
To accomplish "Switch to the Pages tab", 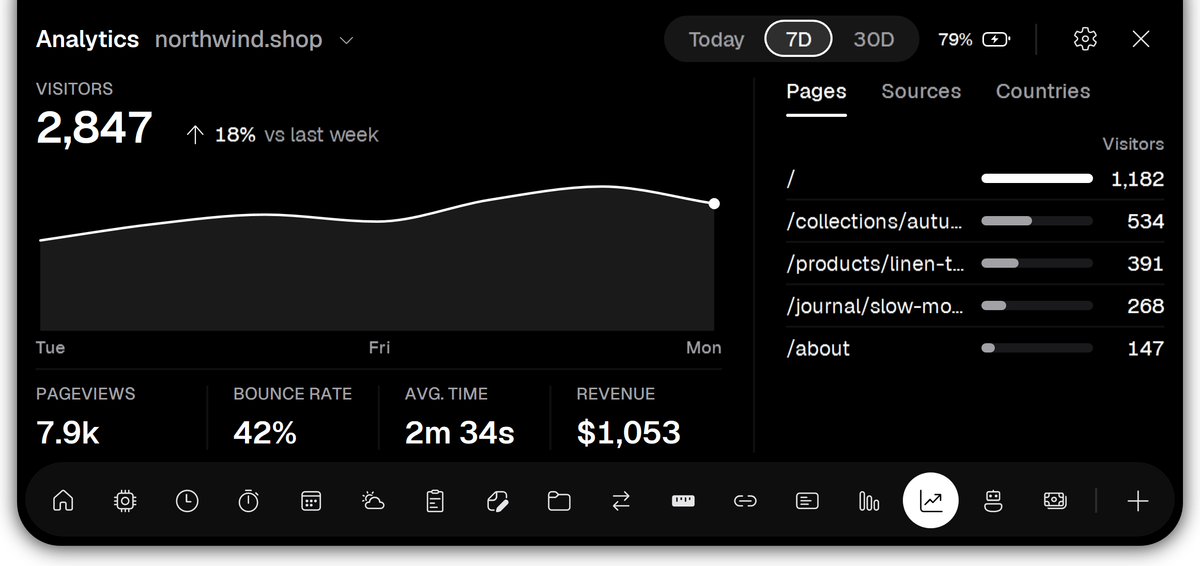I will click(x=816, y=91).
